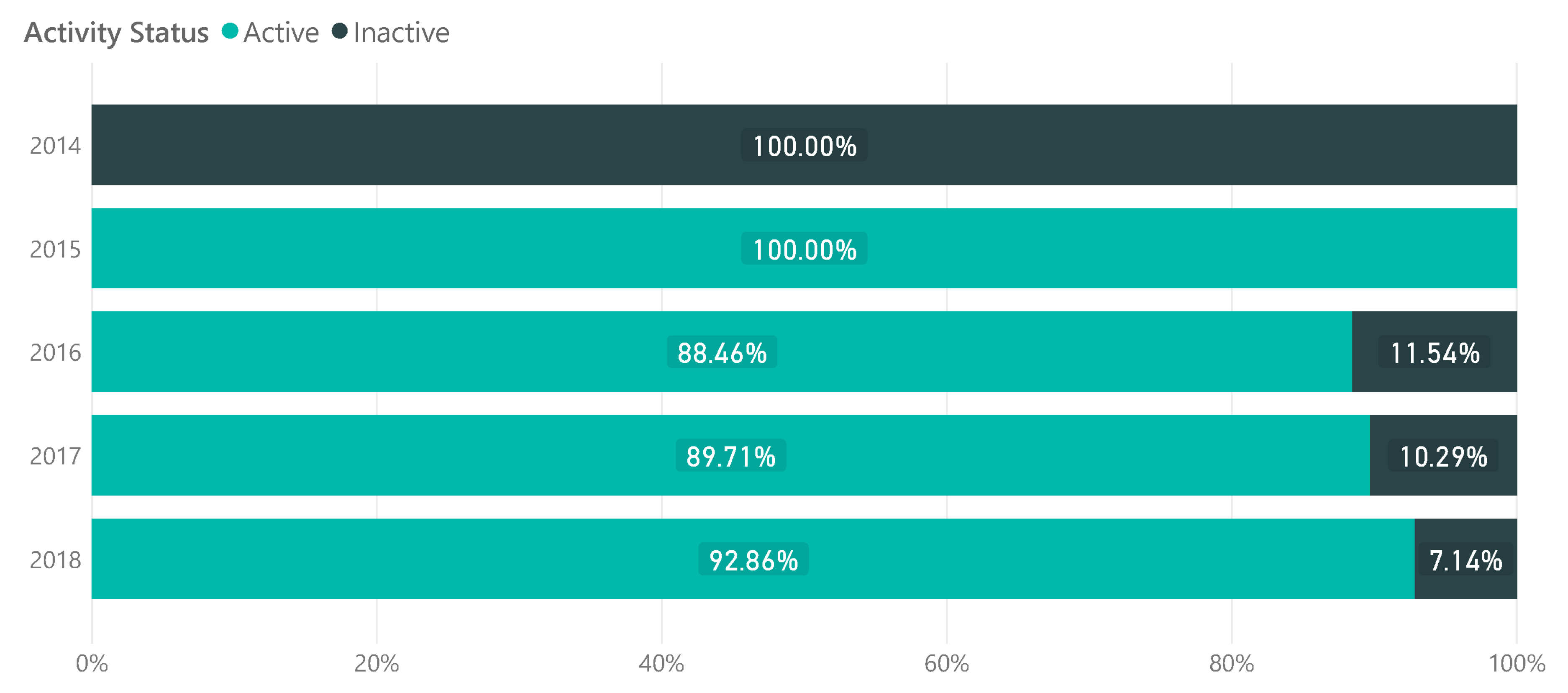The height and width of the screenshot is (693, 1568).
Task: Select the 10.29% Inactive segment label
Action: tap(1443, 456)
